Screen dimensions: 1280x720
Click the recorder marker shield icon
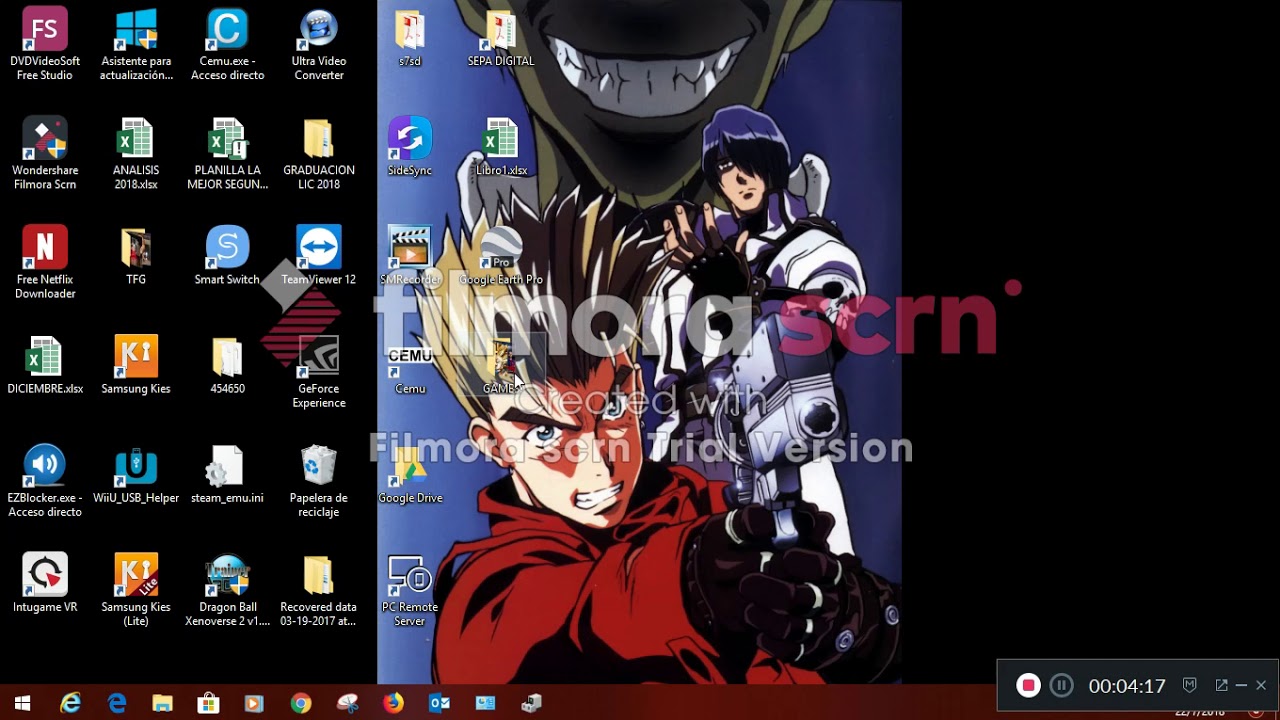pyautogui.click(x=1190, y=685)
